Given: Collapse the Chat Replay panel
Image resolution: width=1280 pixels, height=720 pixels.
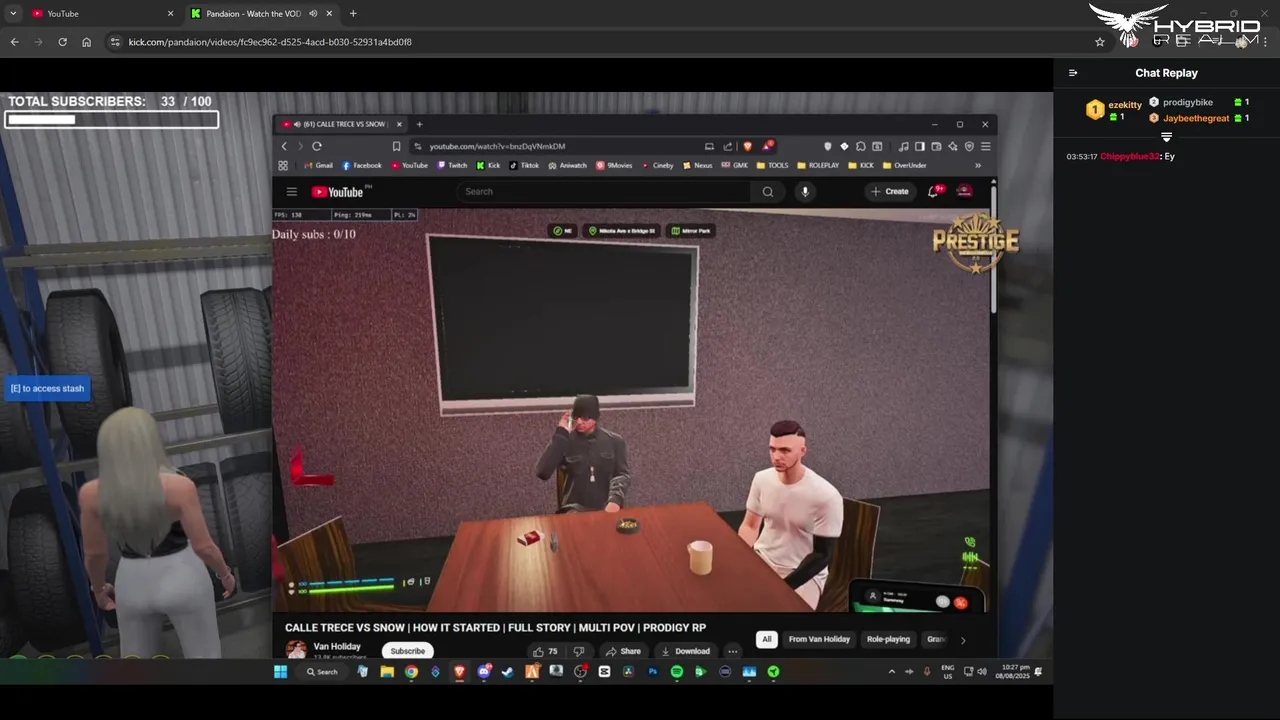Looking at the screenshot, I should [1073, 73].
